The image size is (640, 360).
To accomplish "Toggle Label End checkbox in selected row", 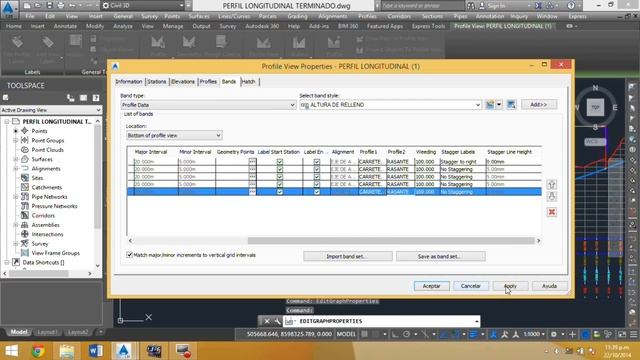I will tap(316, 192).
